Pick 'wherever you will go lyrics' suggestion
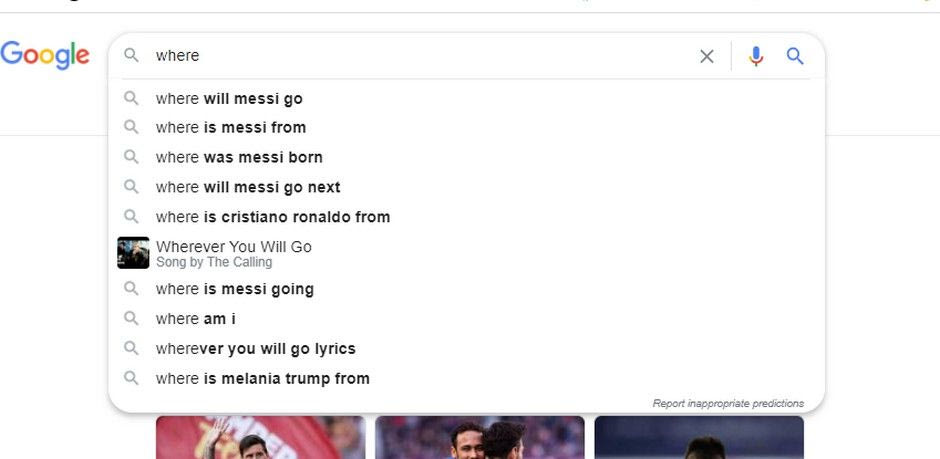Viewport: 940px width, 459px height. 256,349
